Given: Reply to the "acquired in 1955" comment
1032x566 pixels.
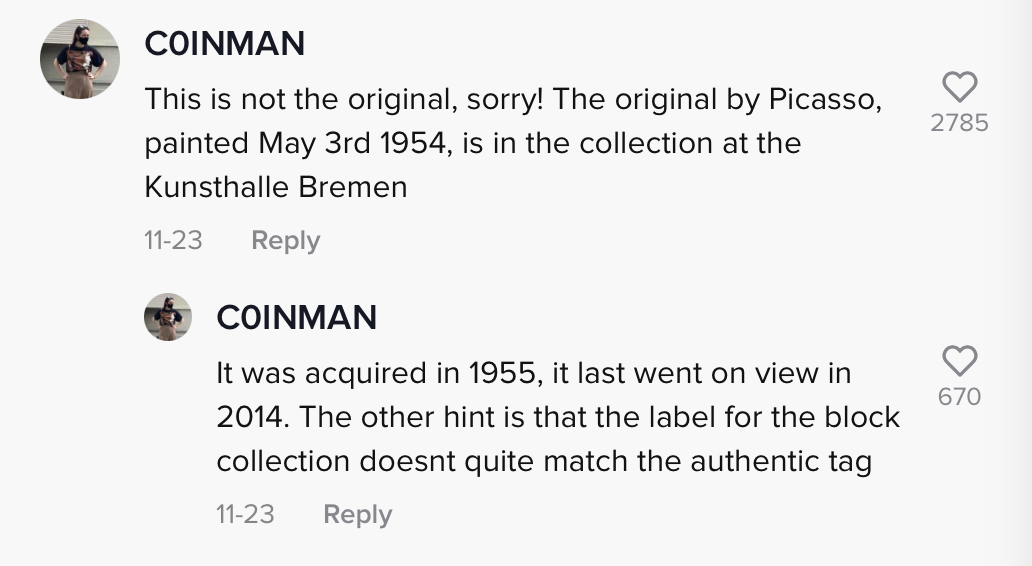Looking at the screenshot, I should click(357, 514).
